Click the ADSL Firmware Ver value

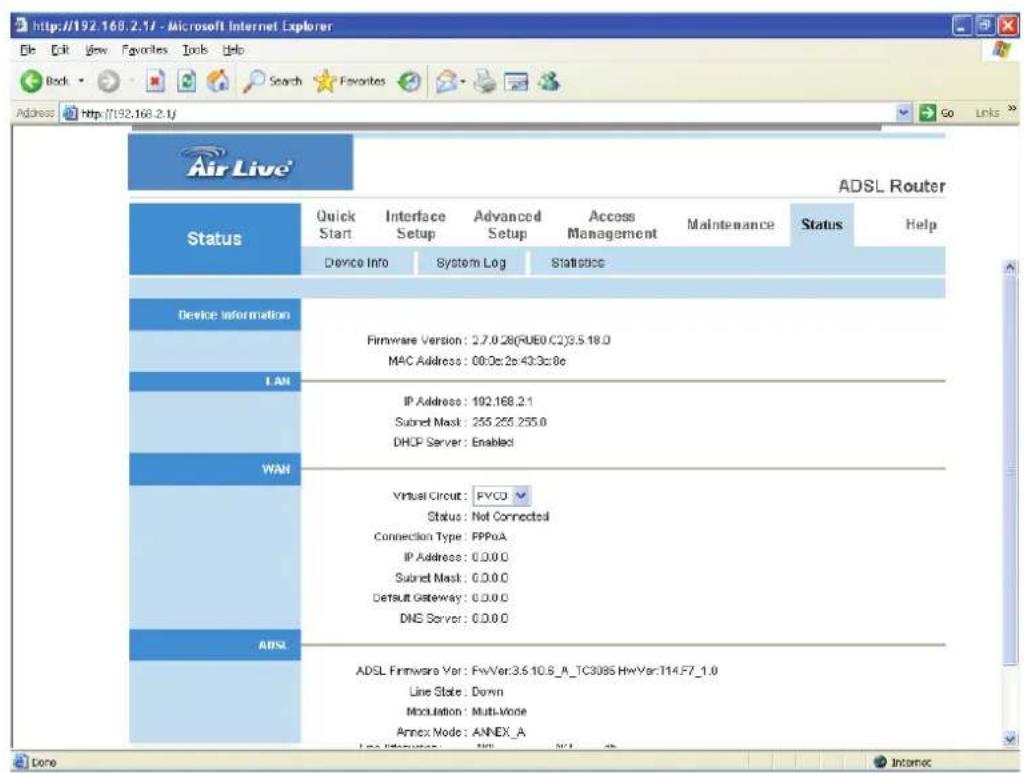pos(594,670)
